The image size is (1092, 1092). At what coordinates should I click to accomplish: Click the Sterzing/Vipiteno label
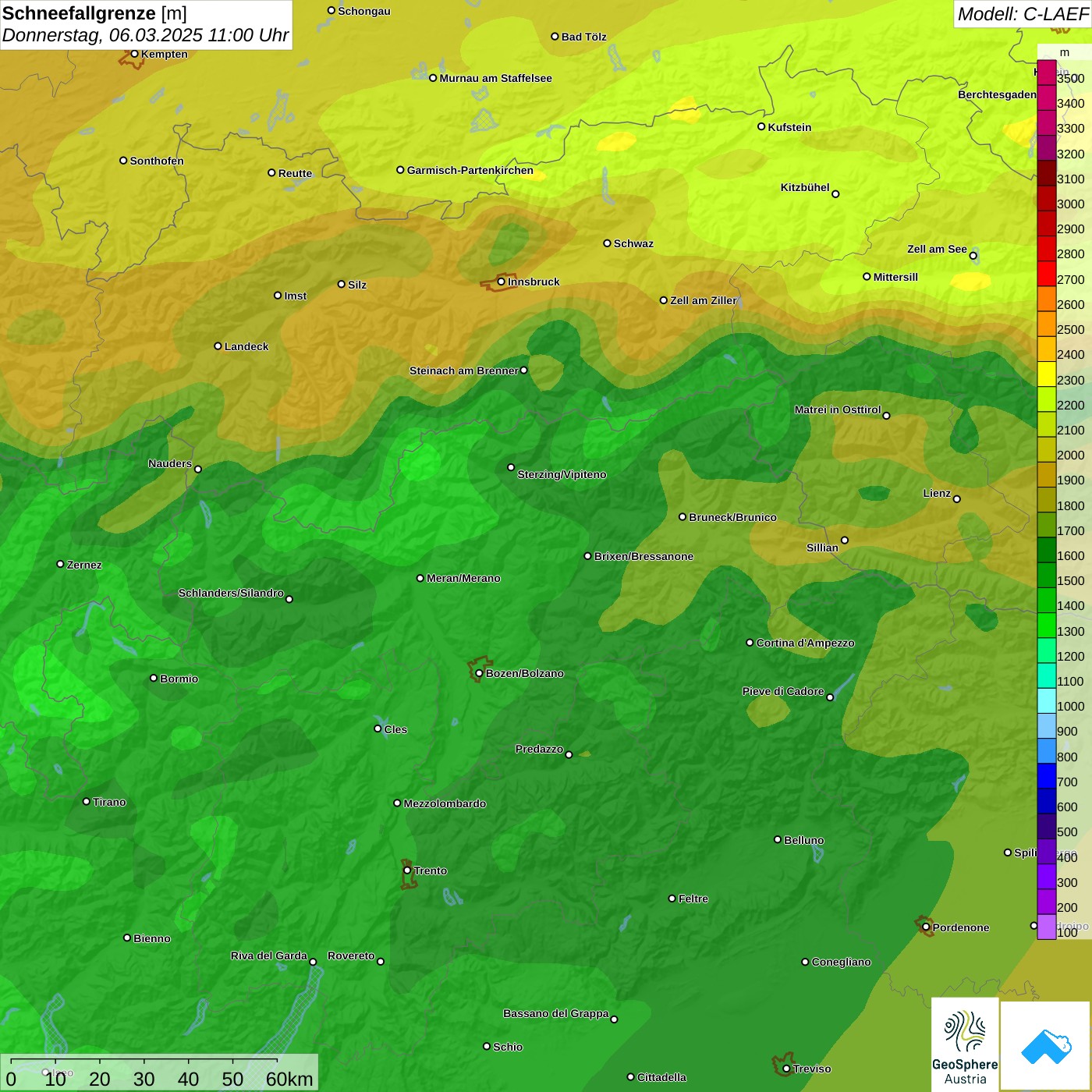pyautogui.click(x=562, y=474)
